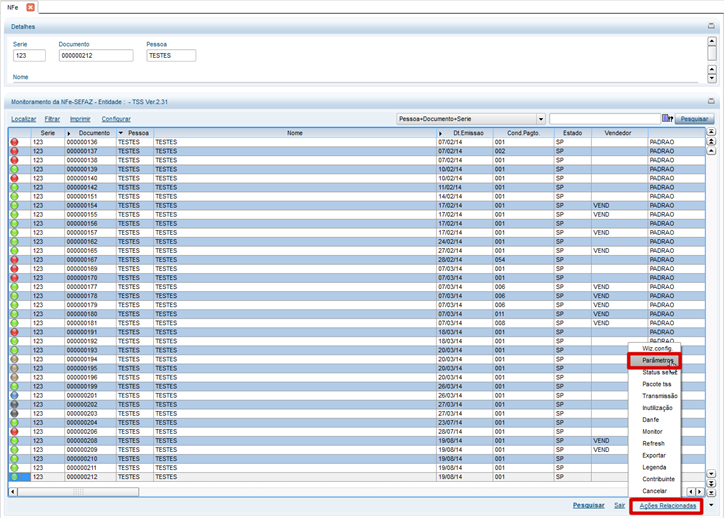Viewport: 724px width, 518px height.
Task: Collapse the Detalhes panel
Action: point(711,26)
